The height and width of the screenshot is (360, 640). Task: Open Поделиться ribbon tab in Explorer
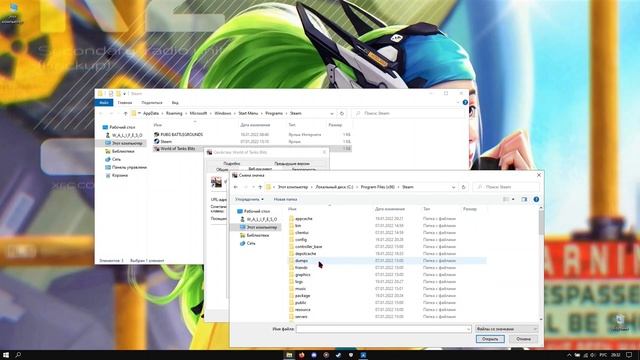coord(152,102)
